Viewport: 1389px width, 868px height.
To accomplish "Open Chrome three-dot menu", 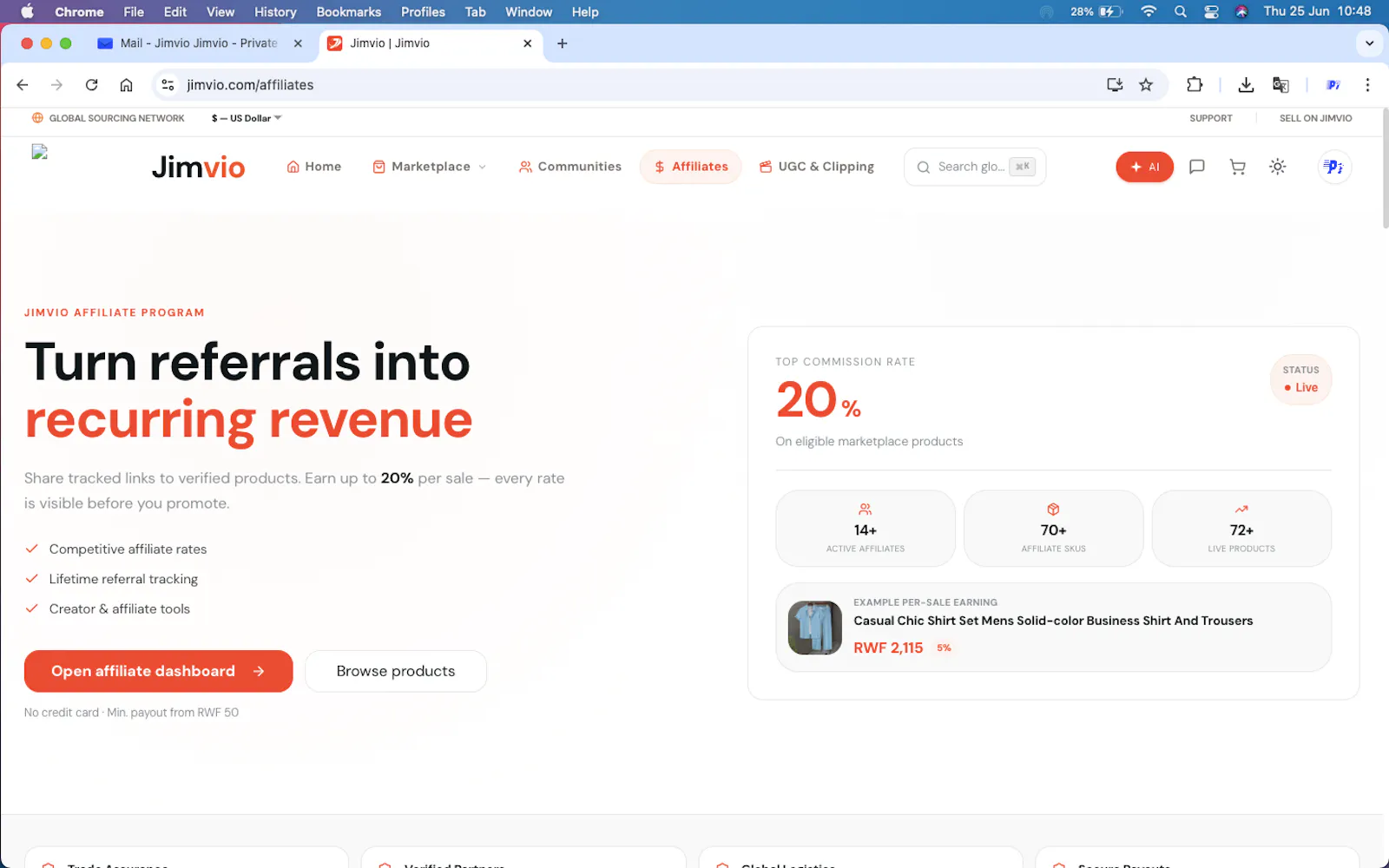I will 1367,85.
